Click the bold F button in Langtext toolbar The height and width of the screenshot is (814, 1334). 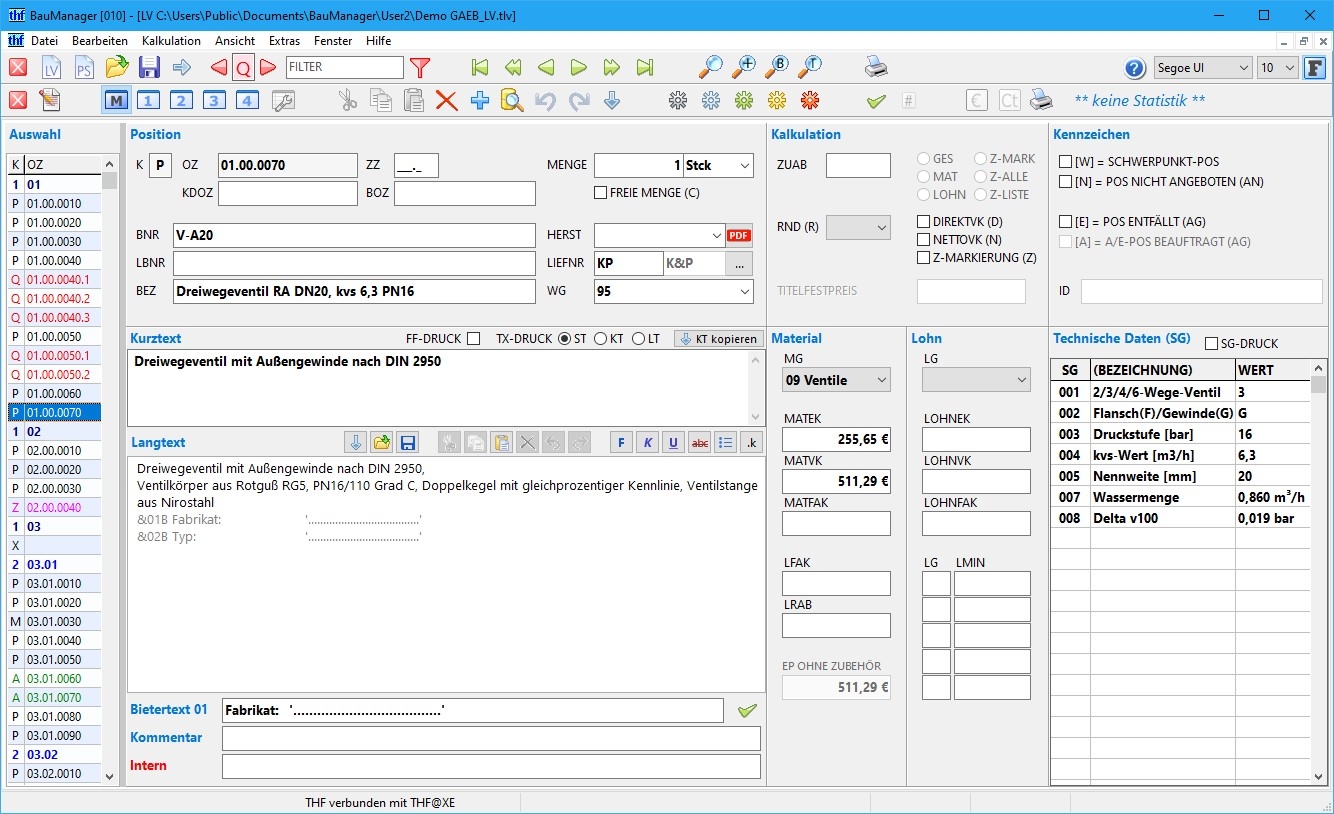coord(621,443)
